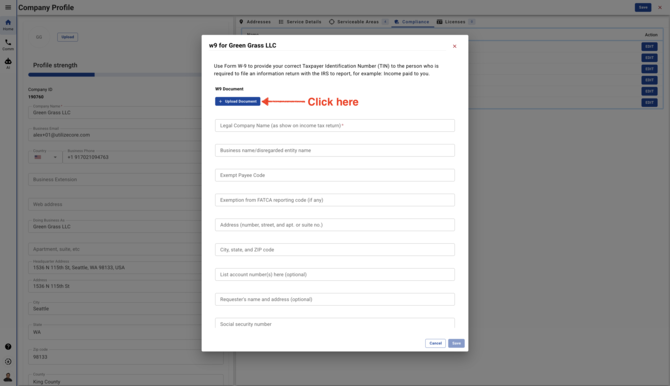Click the GG company logo avatar
The width and height of the screenshot is (670, 386).
39,37
